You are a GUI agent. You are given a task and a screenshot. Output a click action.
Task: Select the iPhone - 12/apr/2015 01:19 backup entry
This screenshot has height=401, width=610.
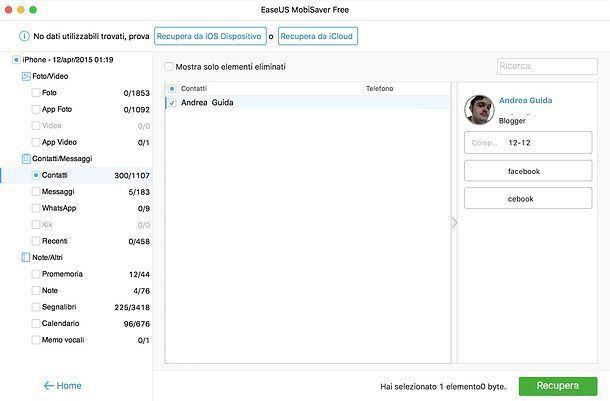click(x=68, y=60)
